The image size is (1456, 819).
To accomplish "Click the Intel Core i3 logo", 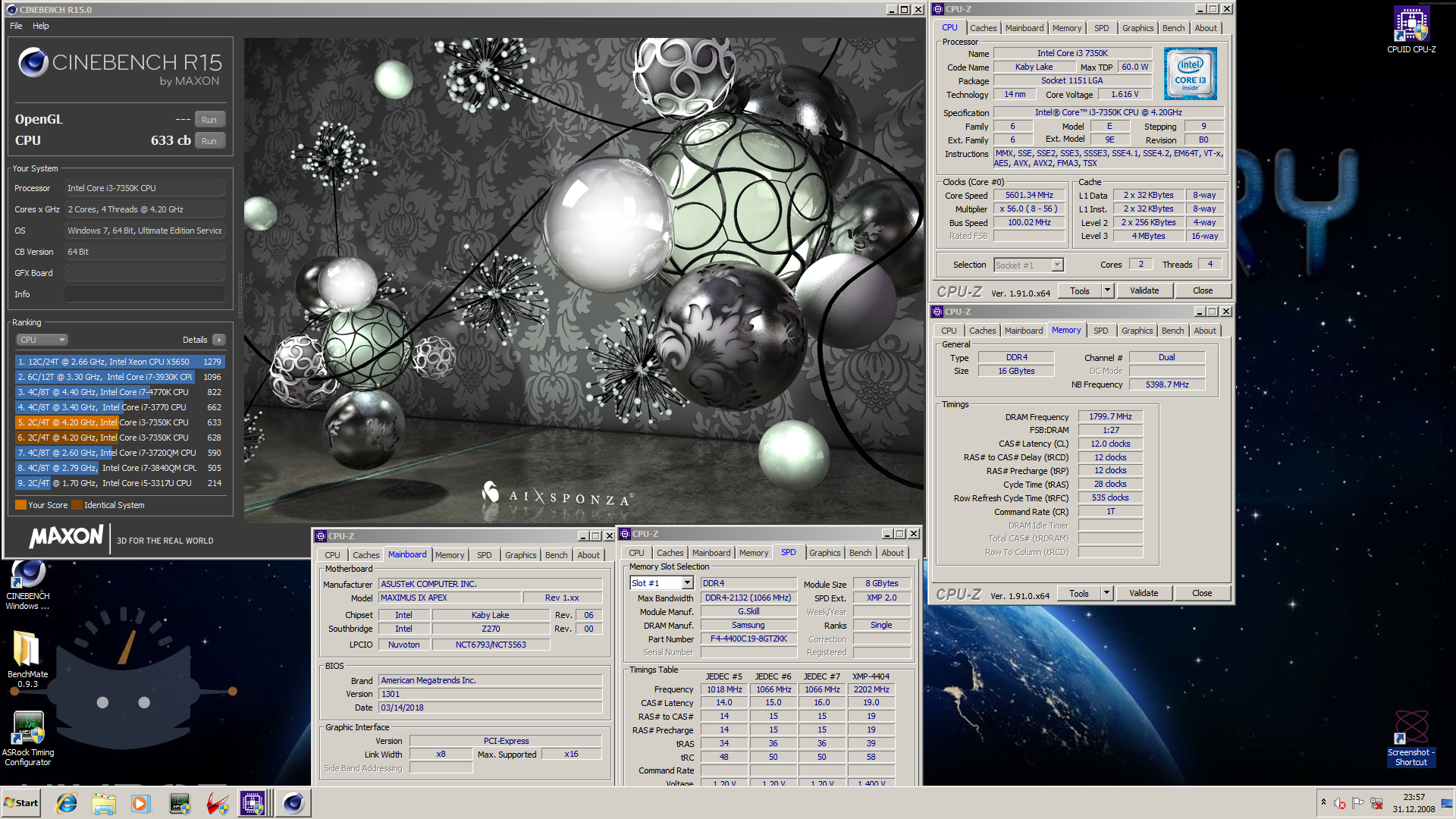I will coord(1191,74).
